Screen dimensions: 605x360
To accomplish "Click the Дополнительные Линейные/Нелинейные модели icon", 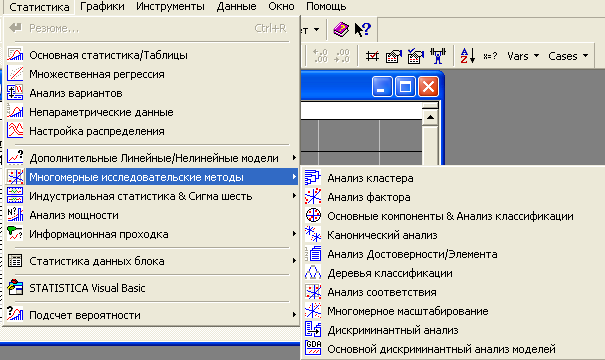I will click(x=15, y=157).
